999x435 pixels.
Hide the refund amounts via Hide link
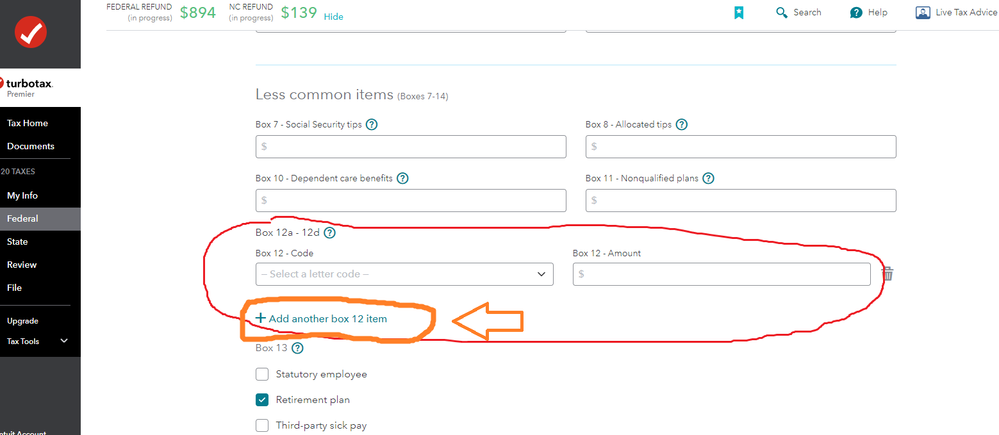coord(333,17)
